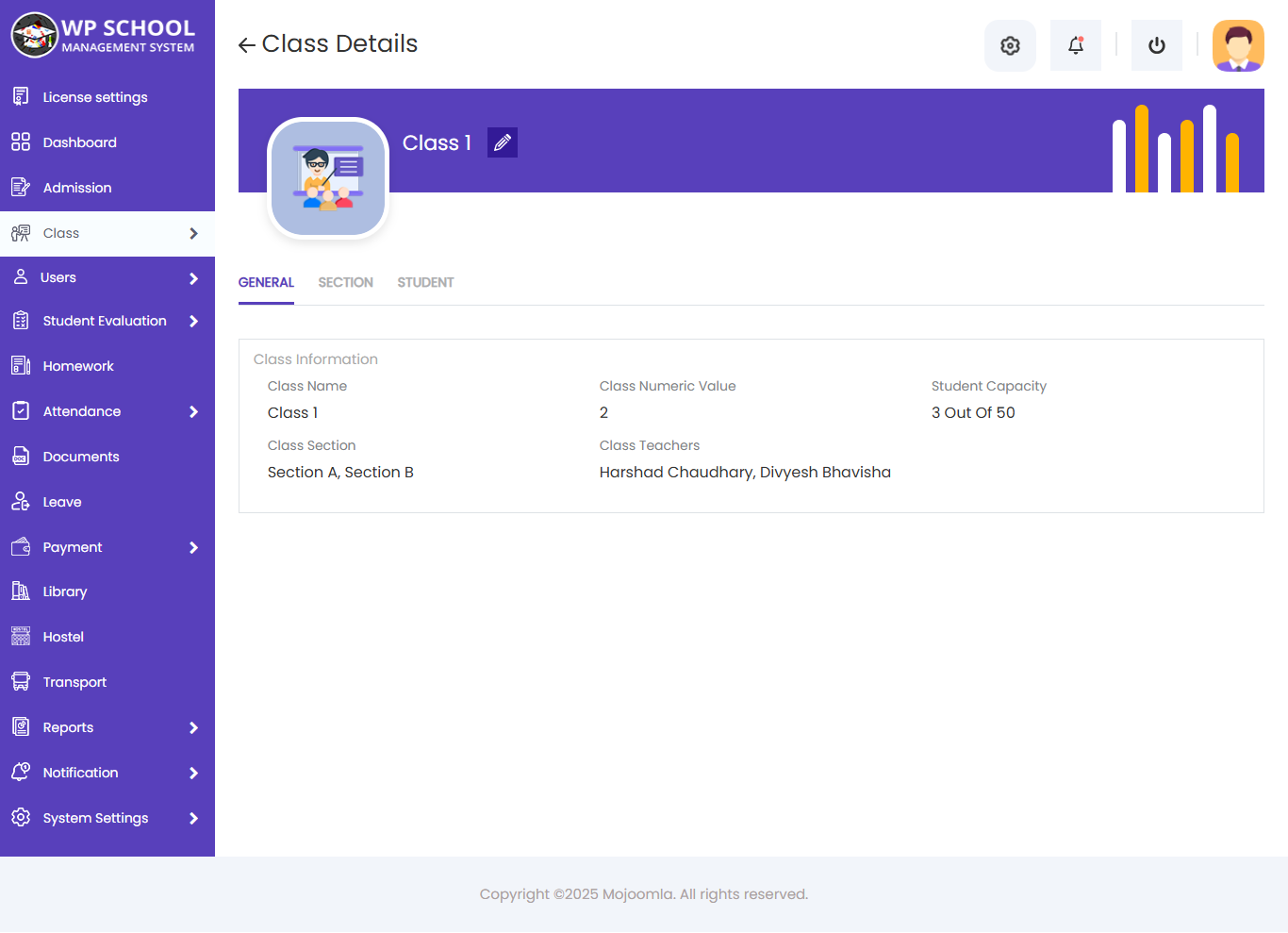Click the Admission form icon
The image size is (1288, 933).
point(21,187)
